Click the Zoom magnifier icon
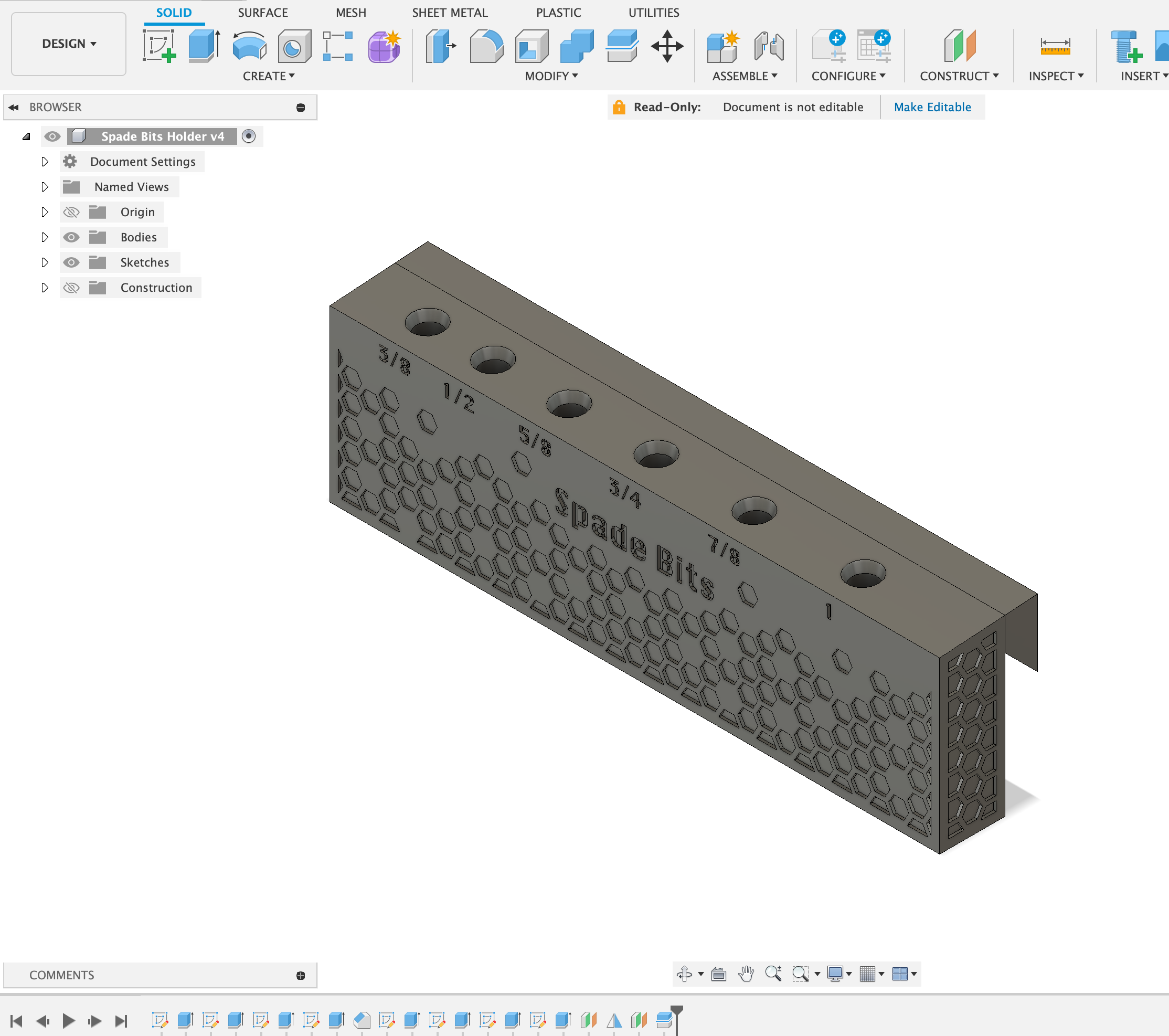Image resolution: width=1169 pixels, height=1036 pixels. pyautogui.click(x=773, y=973)
